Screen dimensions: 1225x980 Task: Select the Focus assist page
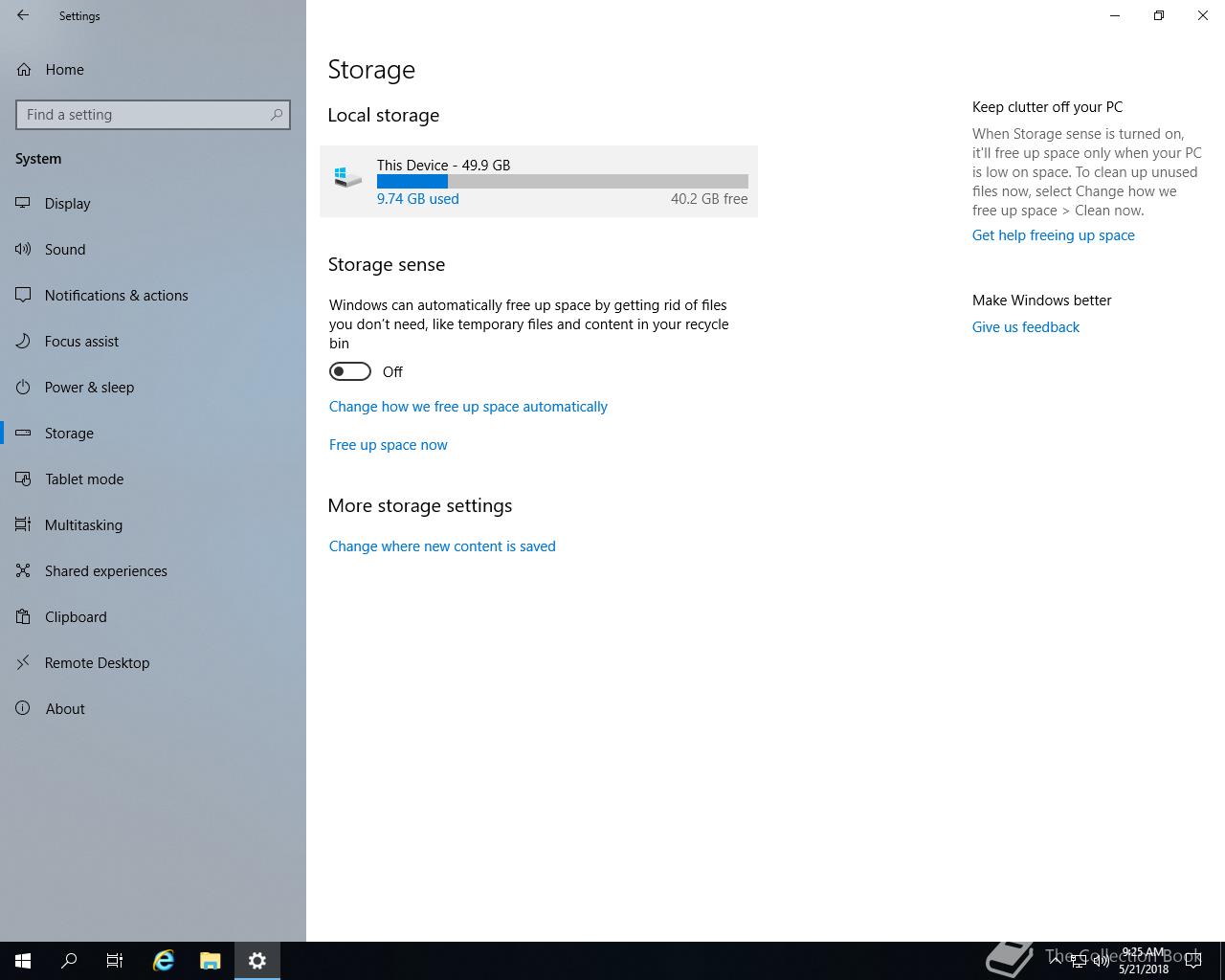(x=153, y=341)
